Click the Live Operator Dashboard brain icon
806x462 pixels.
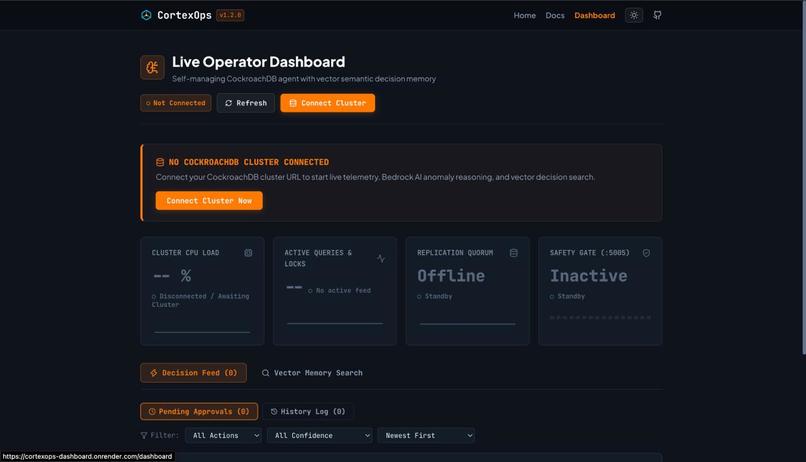tap(152, 67)
